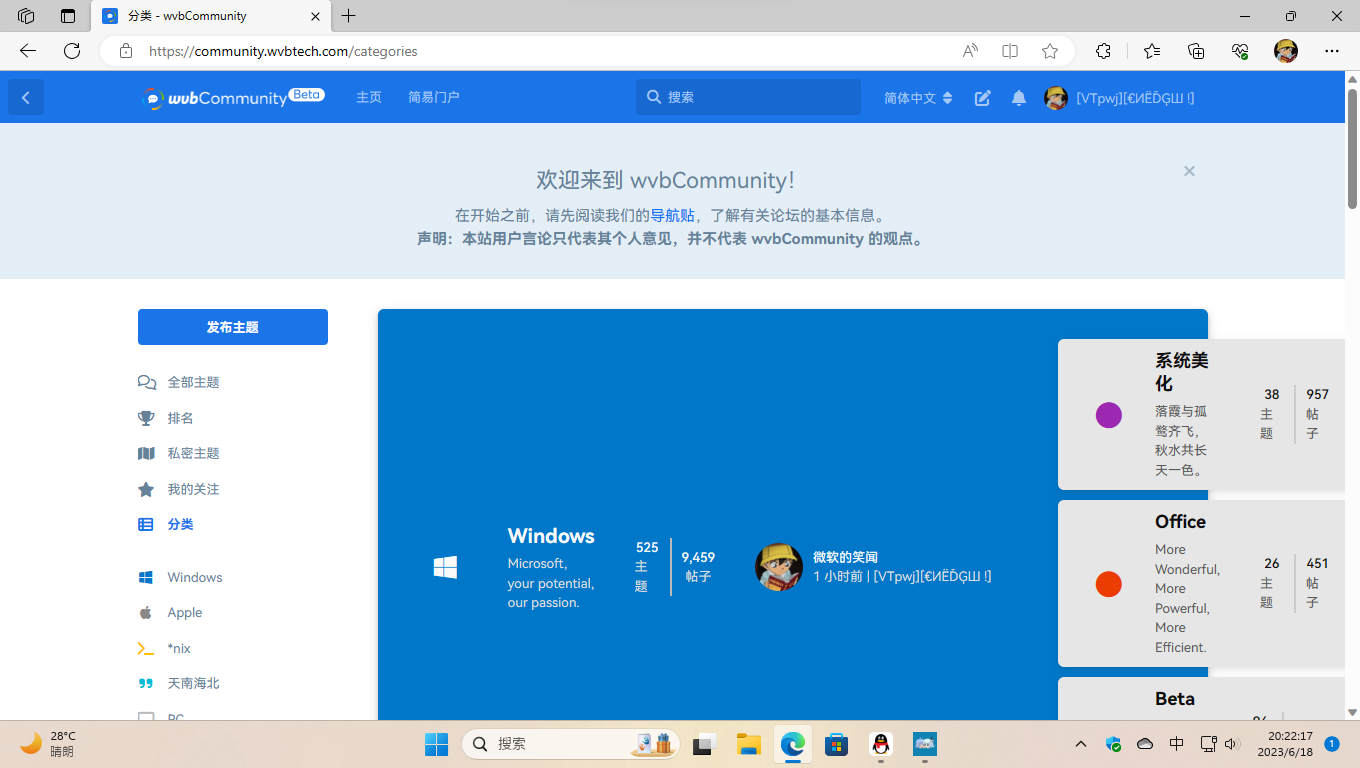Screen dimensions: 1360x768
Task: Open Edge split screen icon
Action: (1010, 51)
